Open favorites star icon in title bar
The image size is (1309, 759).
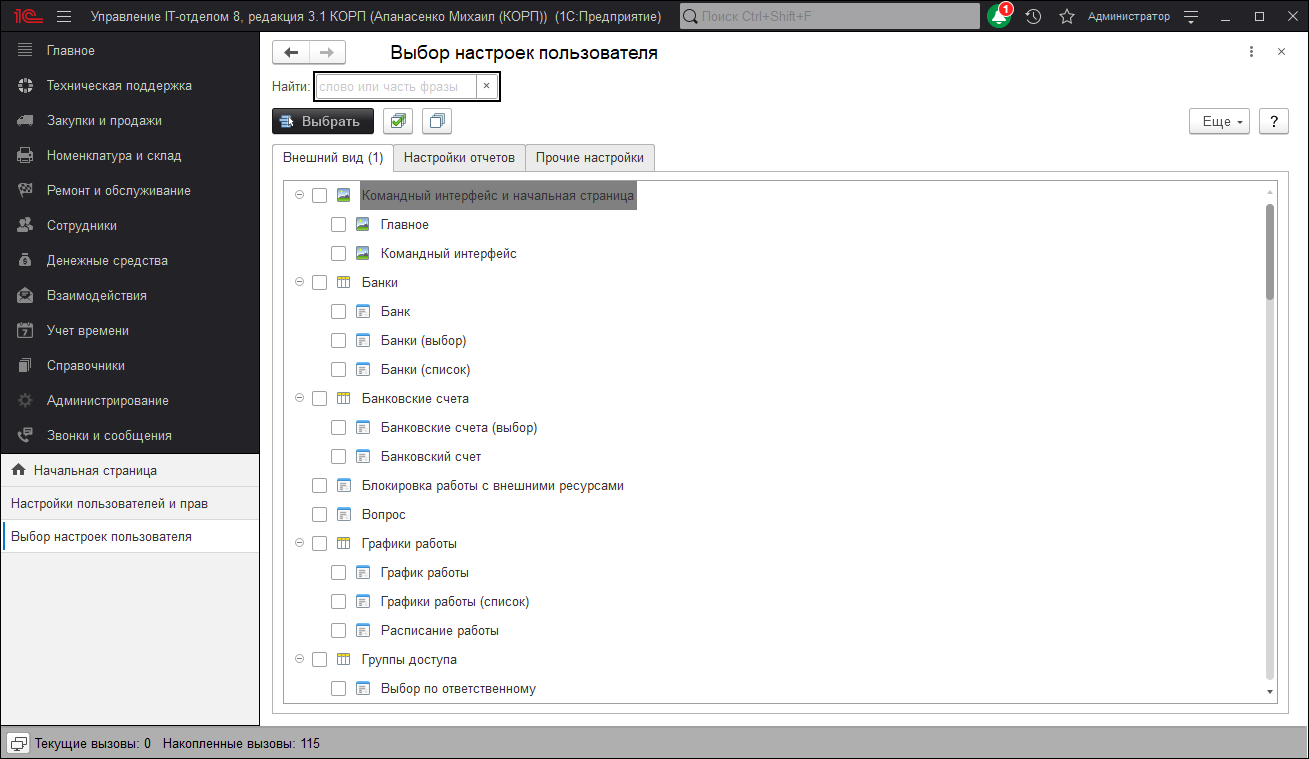(1067, 17)
